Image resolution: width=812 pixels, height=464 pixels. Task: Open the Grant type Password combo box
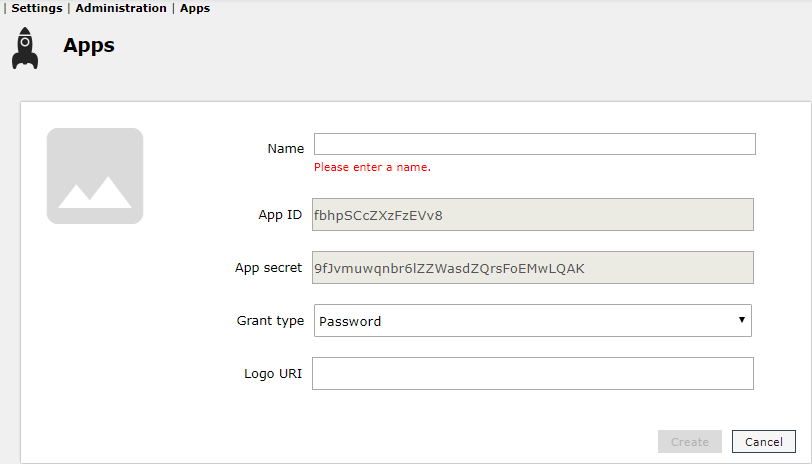pyautogui.click(x=533, y=321)
